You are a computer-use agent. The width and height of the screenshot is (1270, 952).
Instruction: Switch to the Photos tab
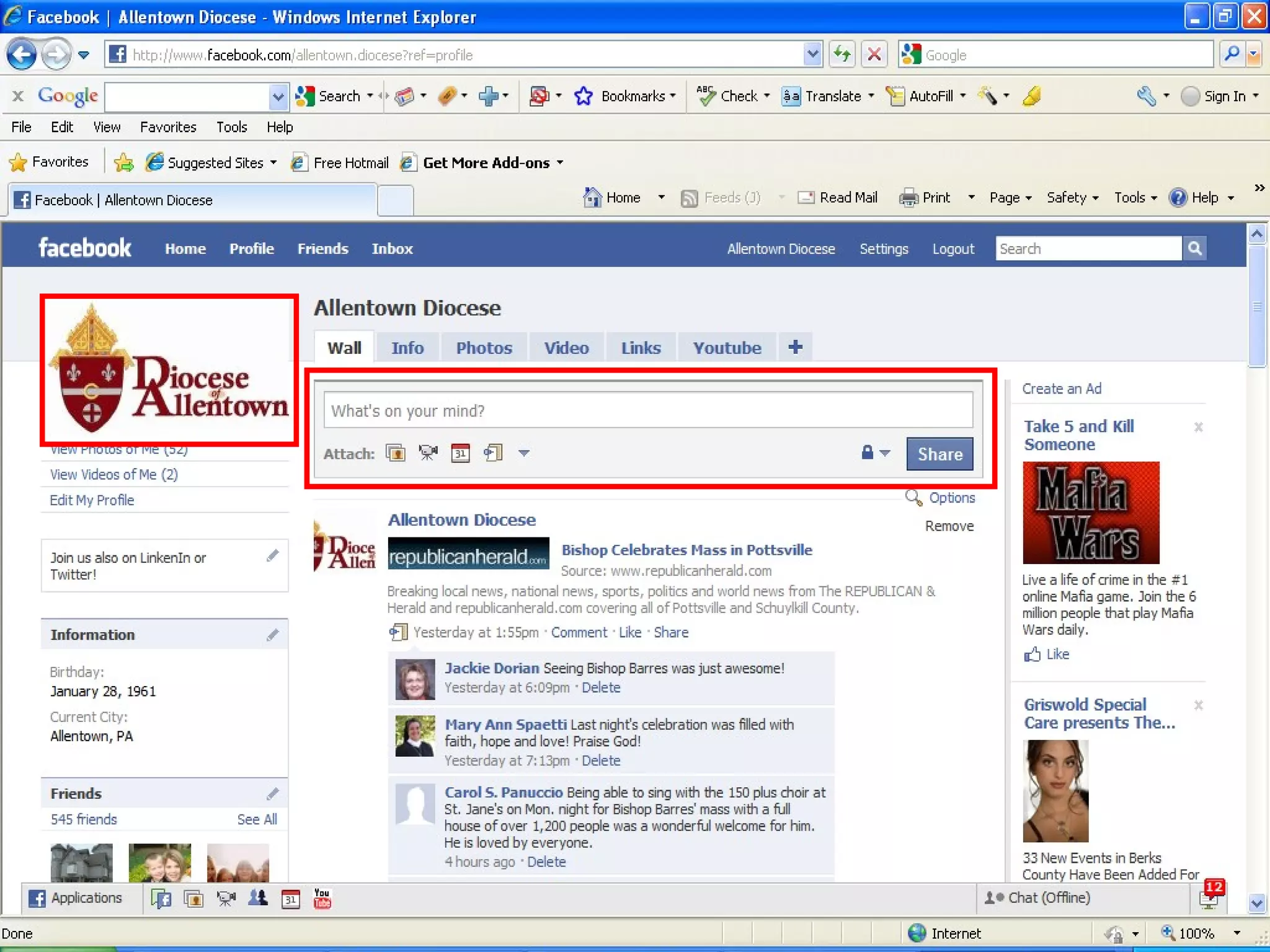(x=484, y=348)
